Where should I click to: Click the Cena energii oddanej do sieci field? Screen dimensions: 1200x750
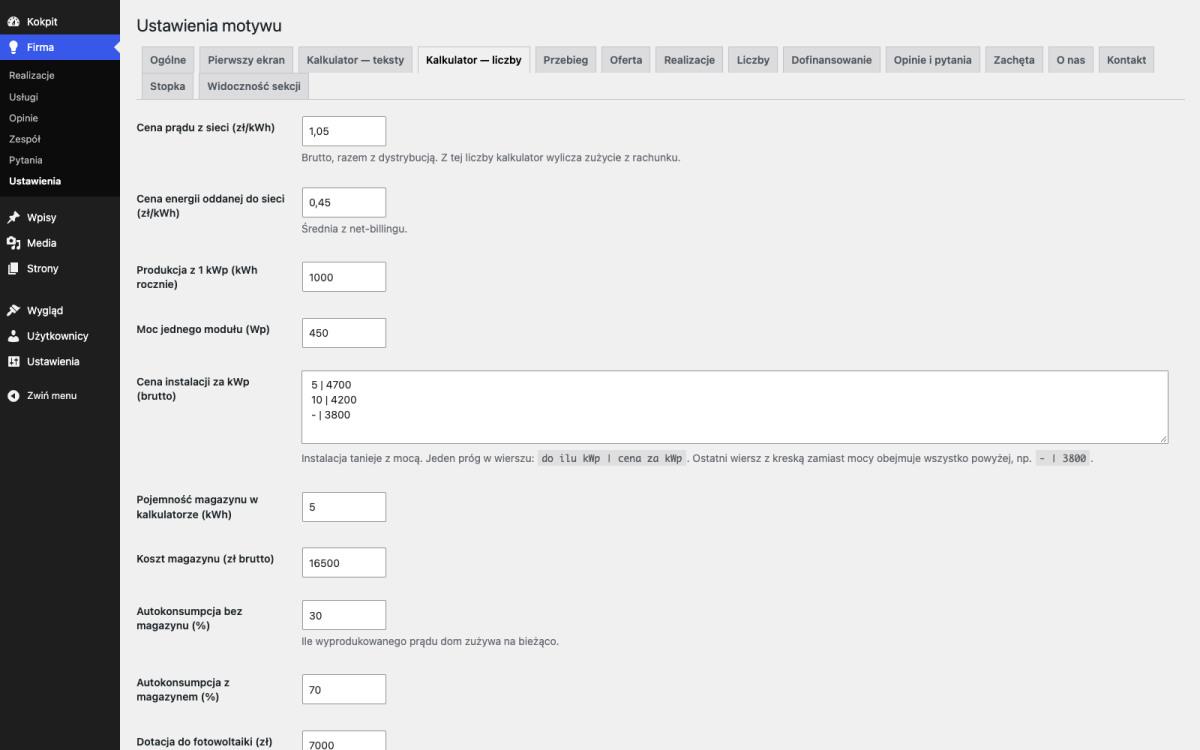click(344, 202)
